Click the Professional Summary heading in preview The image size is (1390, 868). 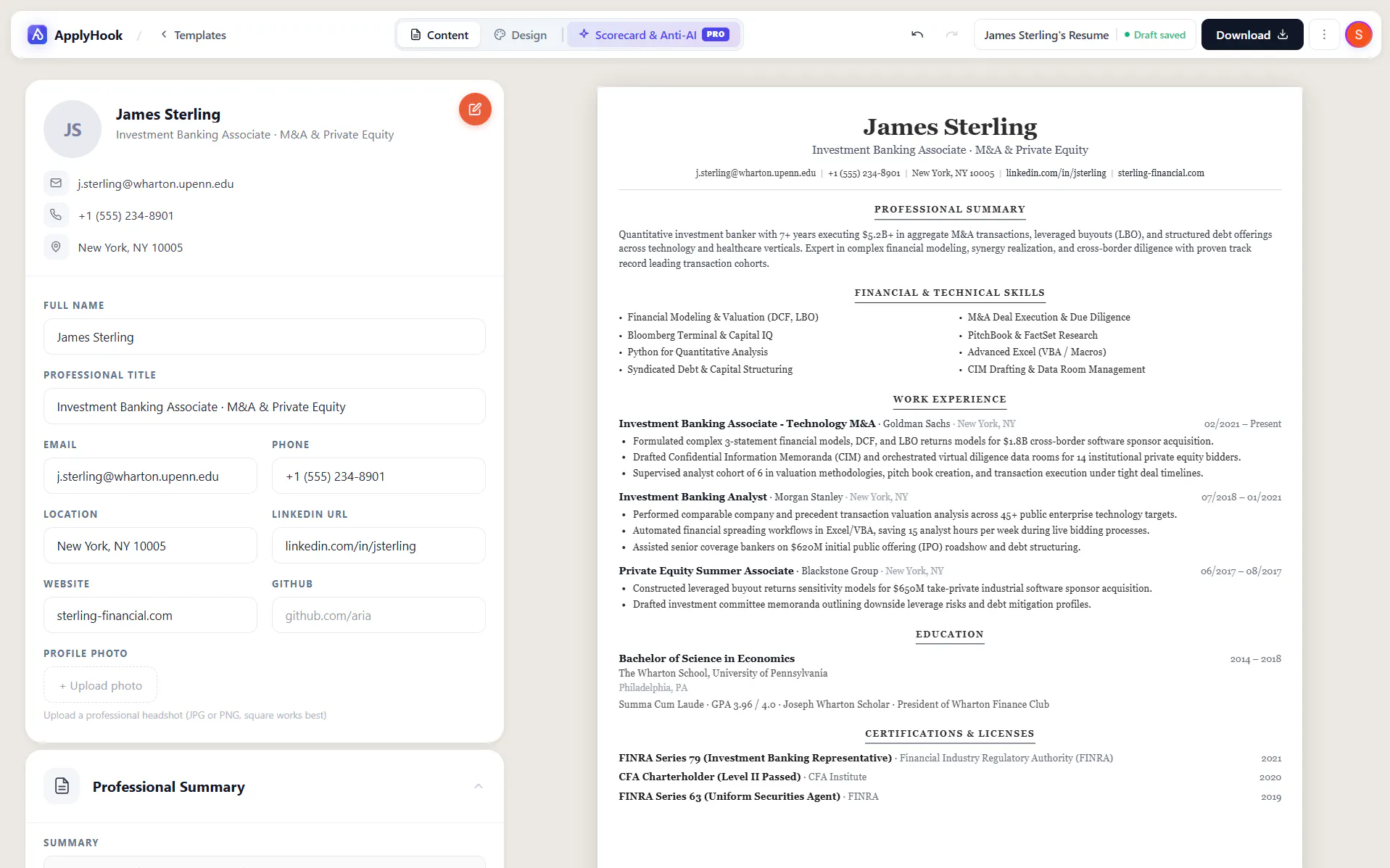coord(950,210)
